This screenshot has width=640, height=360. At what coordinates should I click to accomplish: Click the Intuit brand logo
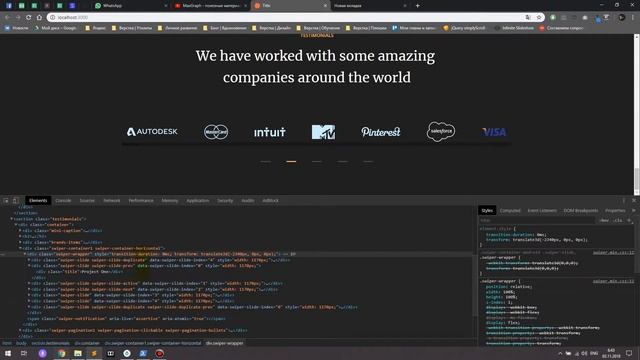click(270, 132)
